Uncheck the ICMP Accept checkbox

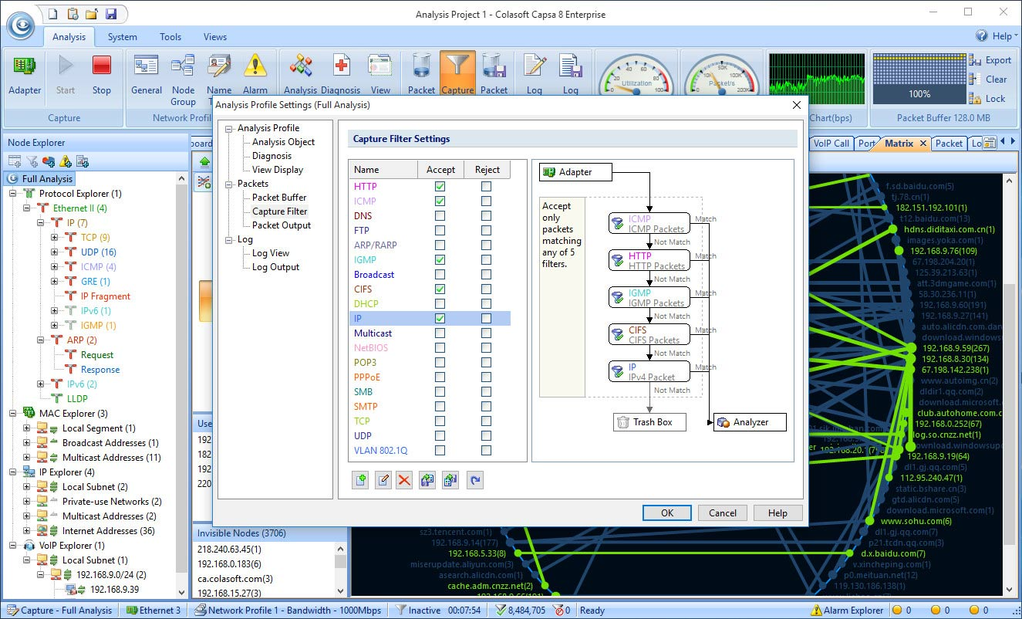[x=440, y=201]
